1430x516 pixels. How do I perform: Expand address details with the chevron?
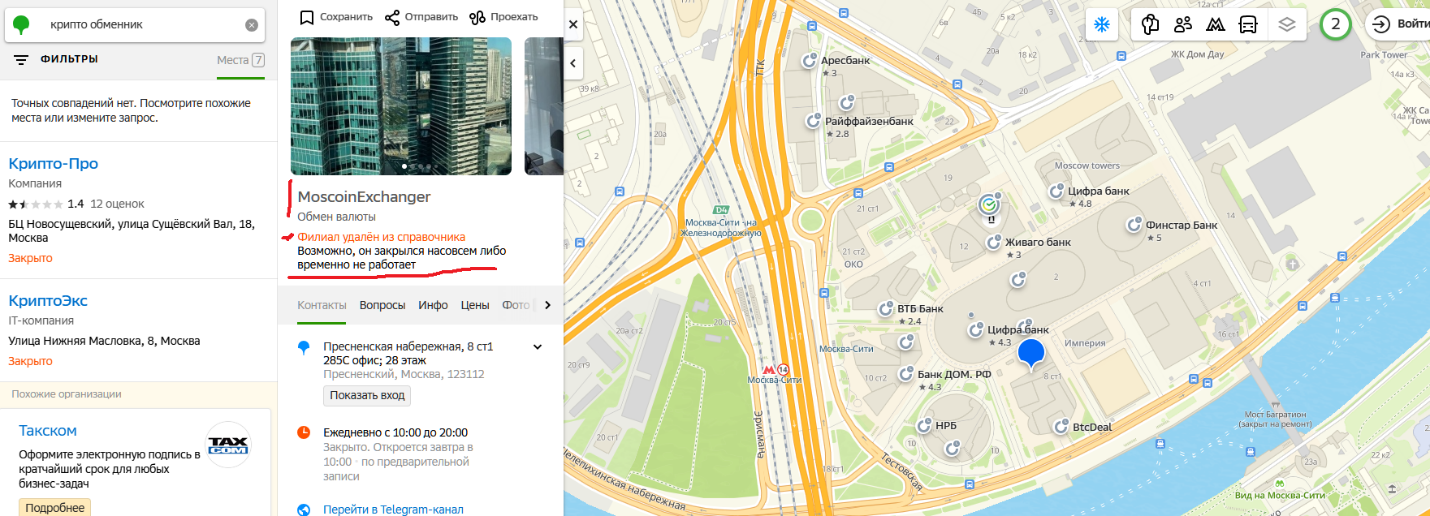[537, 347]
